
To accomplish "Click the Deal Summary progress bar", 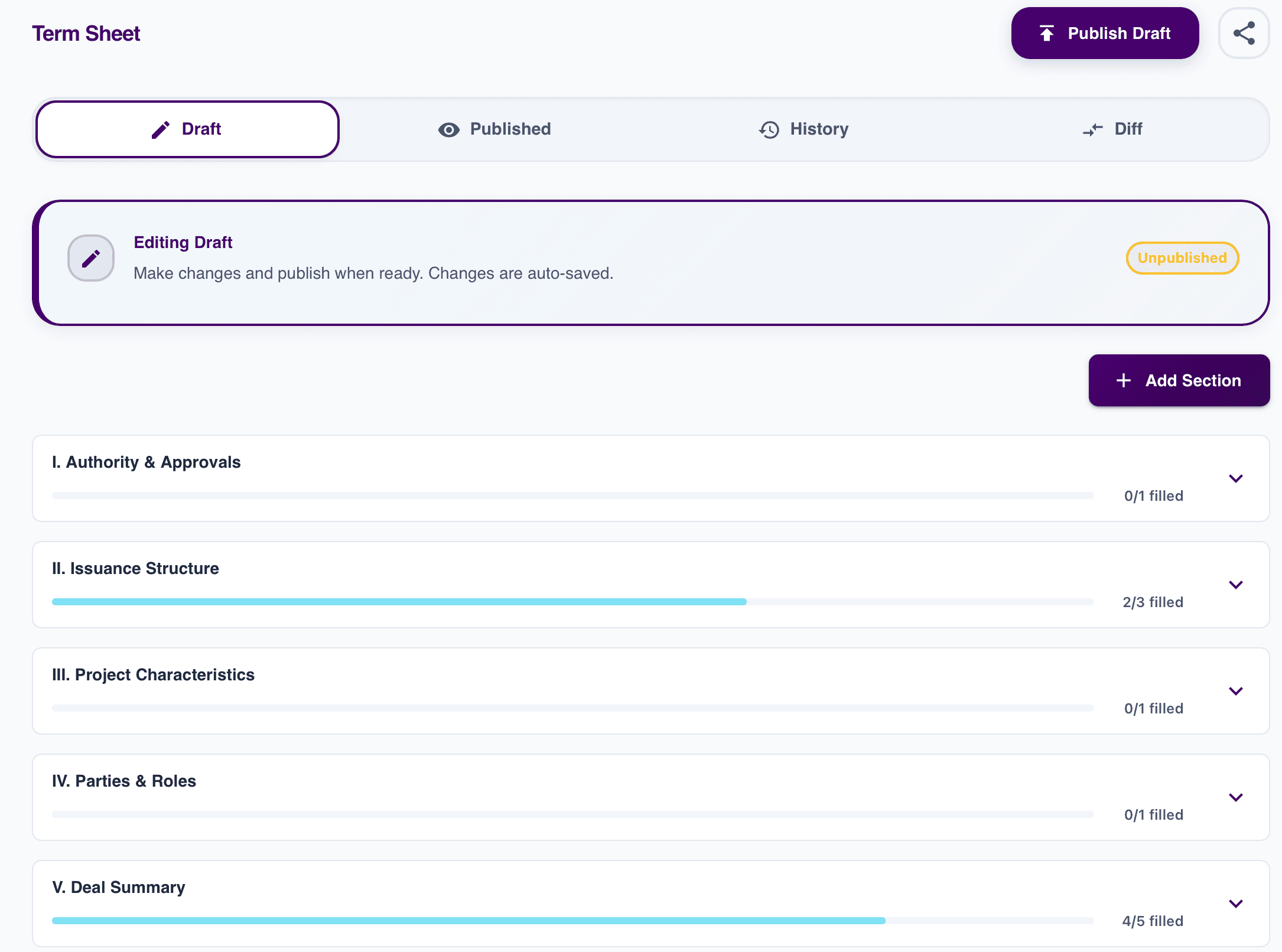I will [572, 921].
